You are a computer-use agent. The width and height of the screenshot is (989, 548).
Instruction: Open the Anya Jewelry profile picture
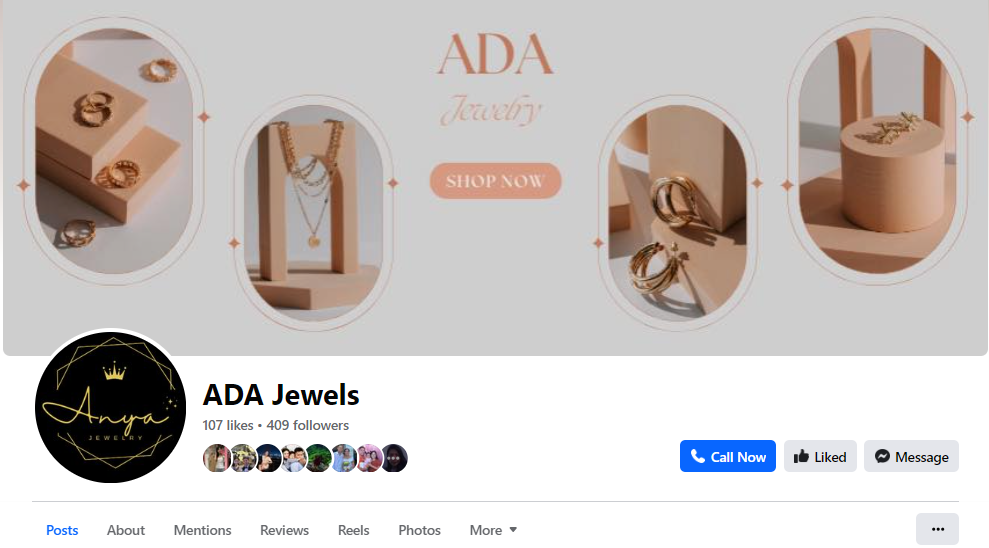(110, 407)
